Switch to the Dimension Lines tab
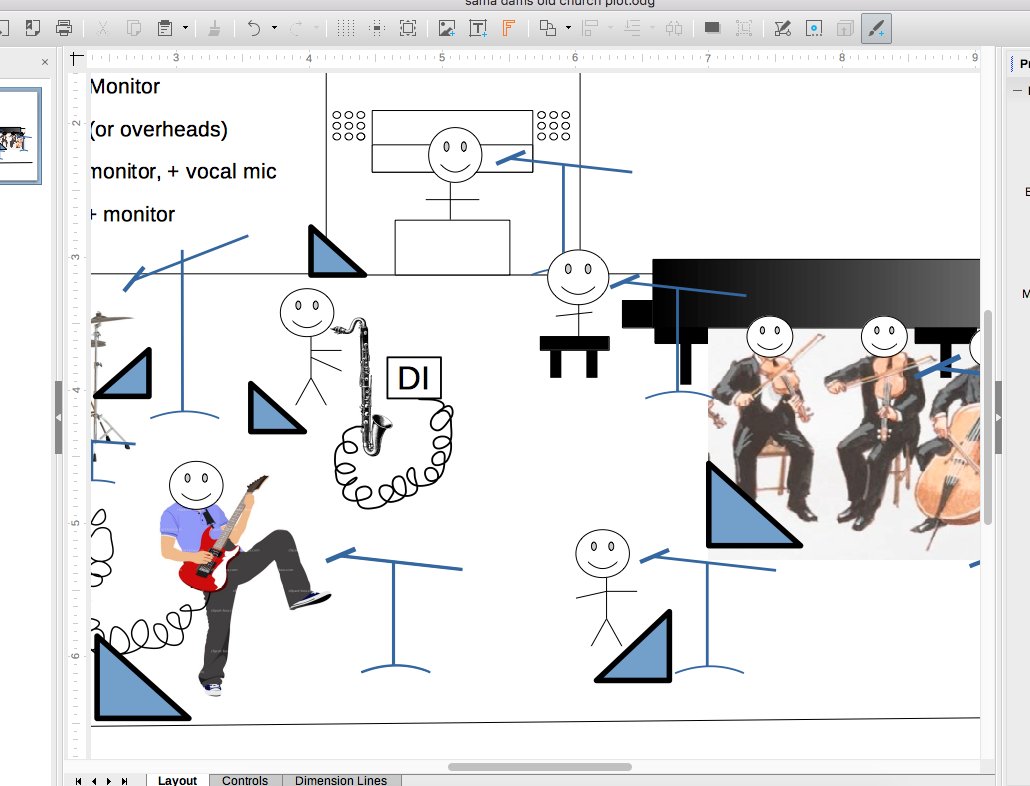Viewport: 1030px width, 786px height. click(x=341, y=780)
